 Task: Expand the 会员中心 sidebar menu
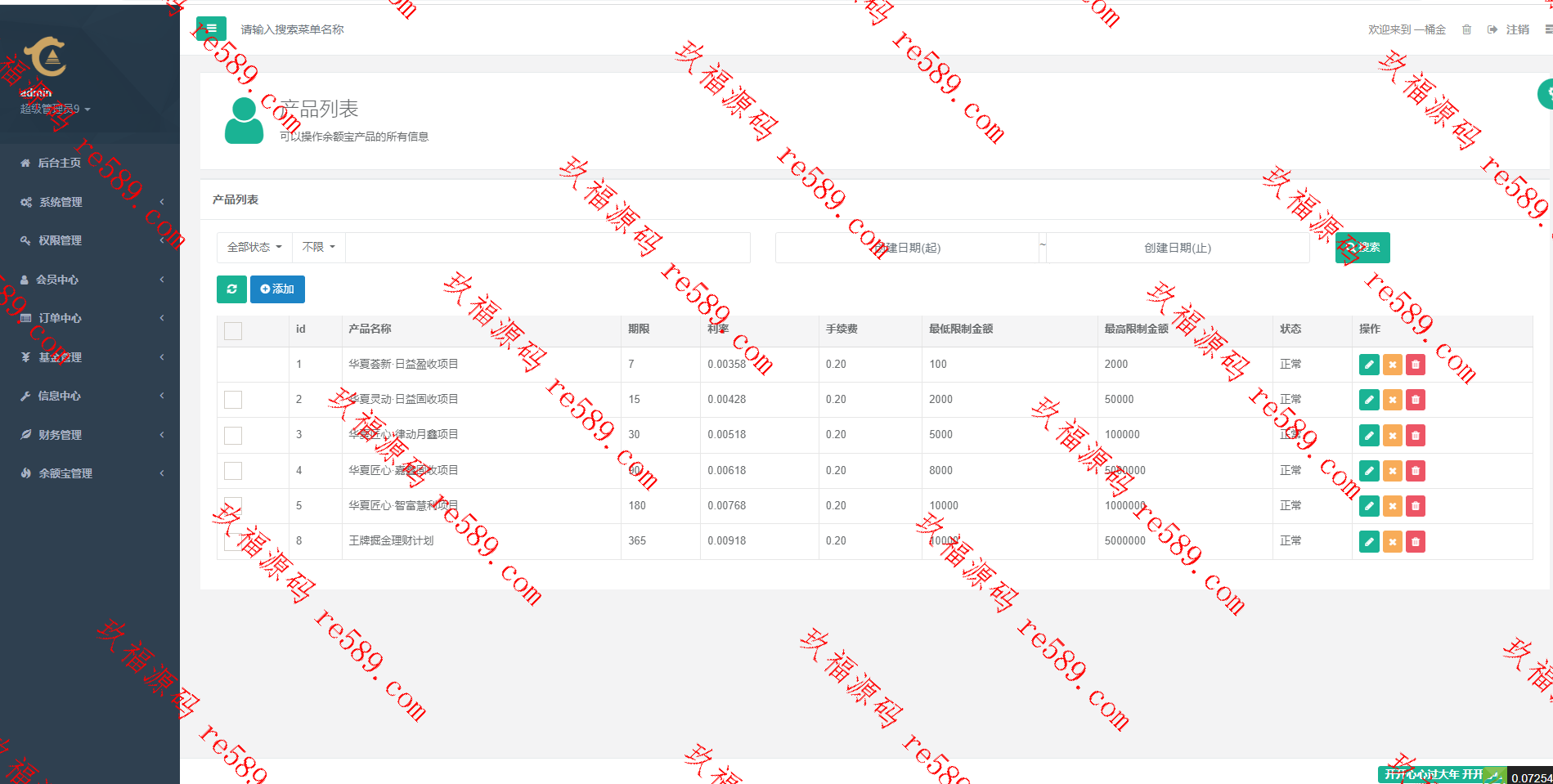point(90,280)
